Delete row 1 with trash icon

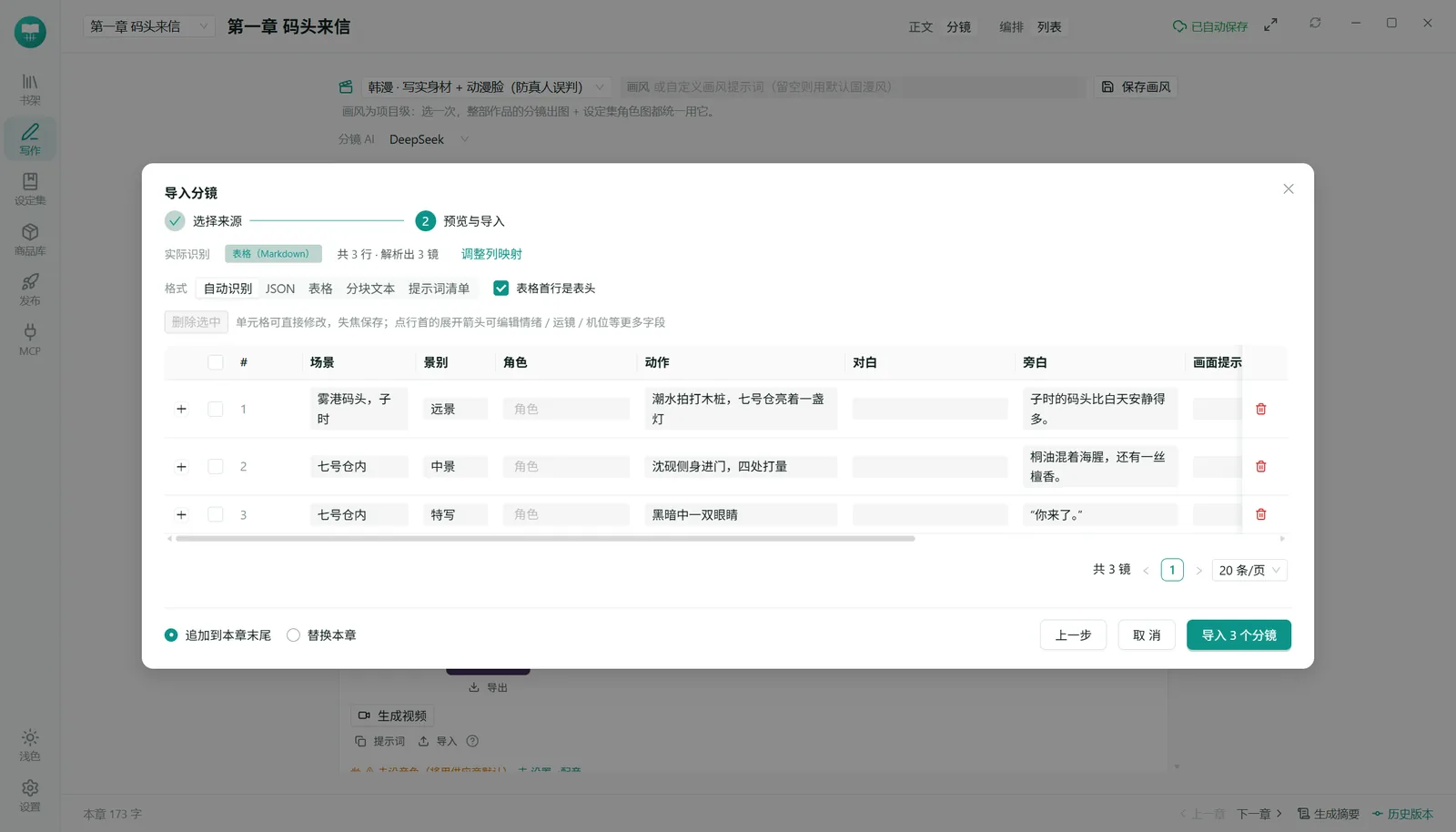pyautogui.click(x=1261, y=409)
